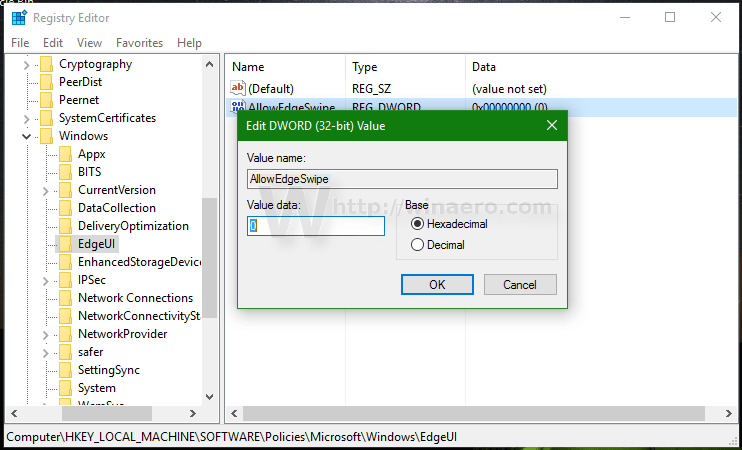Click the EnhancedStorageDevices folder icon
Screen dimensions: 742x450
click(x=65, y=262)
